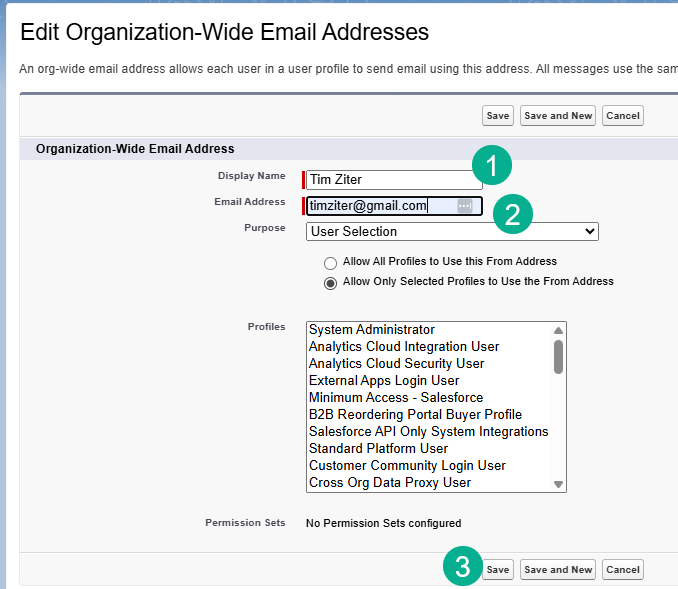
Task: Click the green step 3 marker
Action: [x=462, y=567]
